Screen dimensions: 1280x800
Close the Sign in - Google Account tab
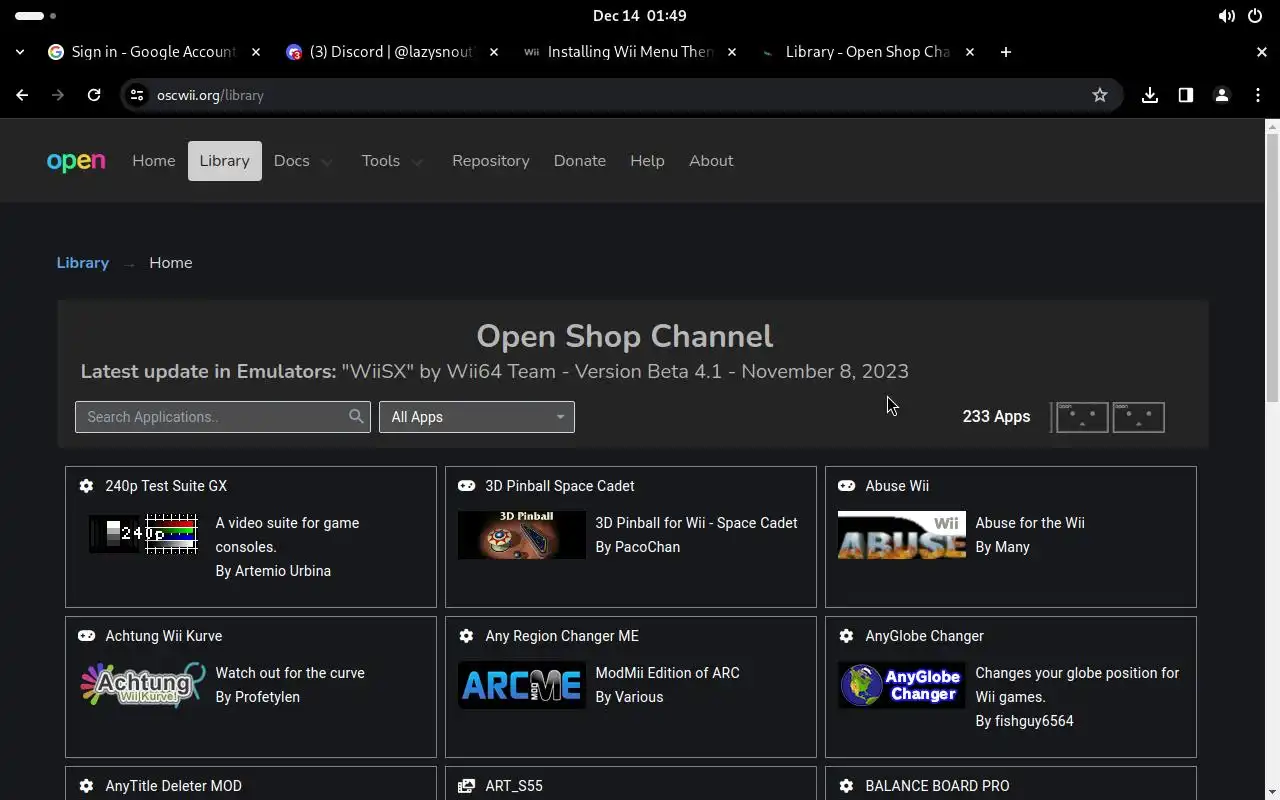pos(256,52)
